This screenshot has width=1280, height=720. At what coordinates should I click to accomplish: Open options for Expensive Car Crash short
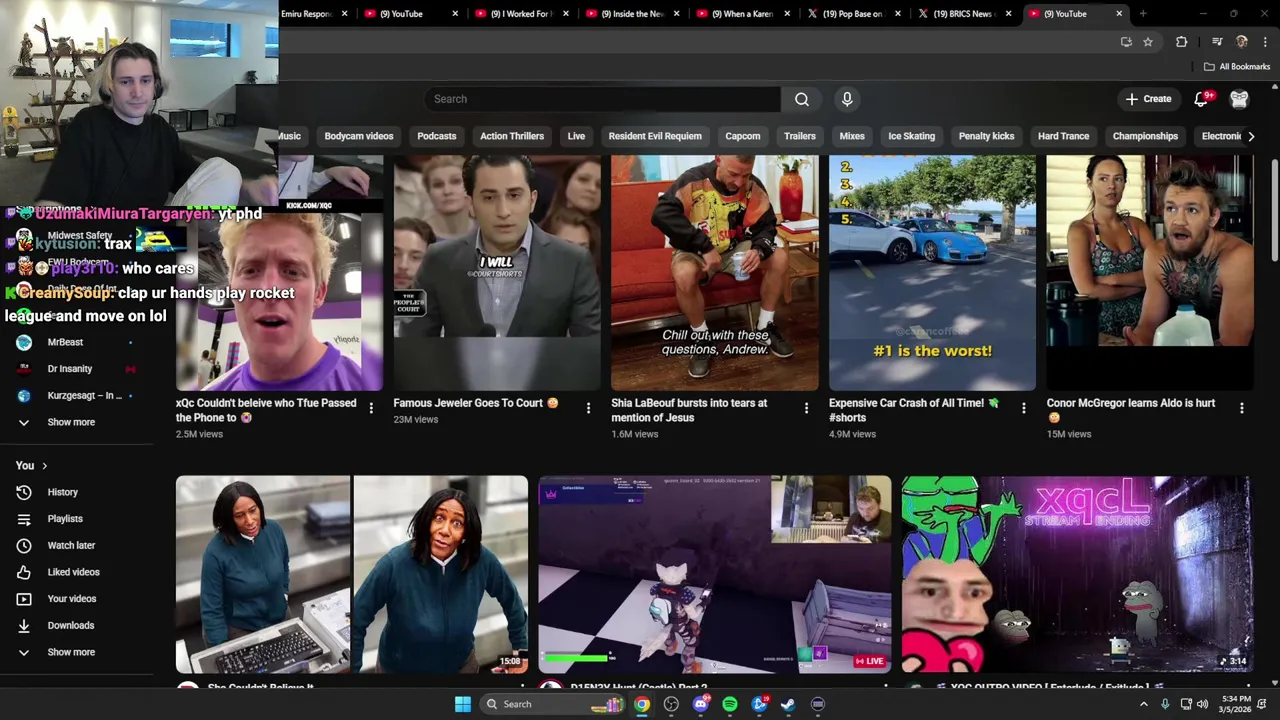coord(1023,408)
